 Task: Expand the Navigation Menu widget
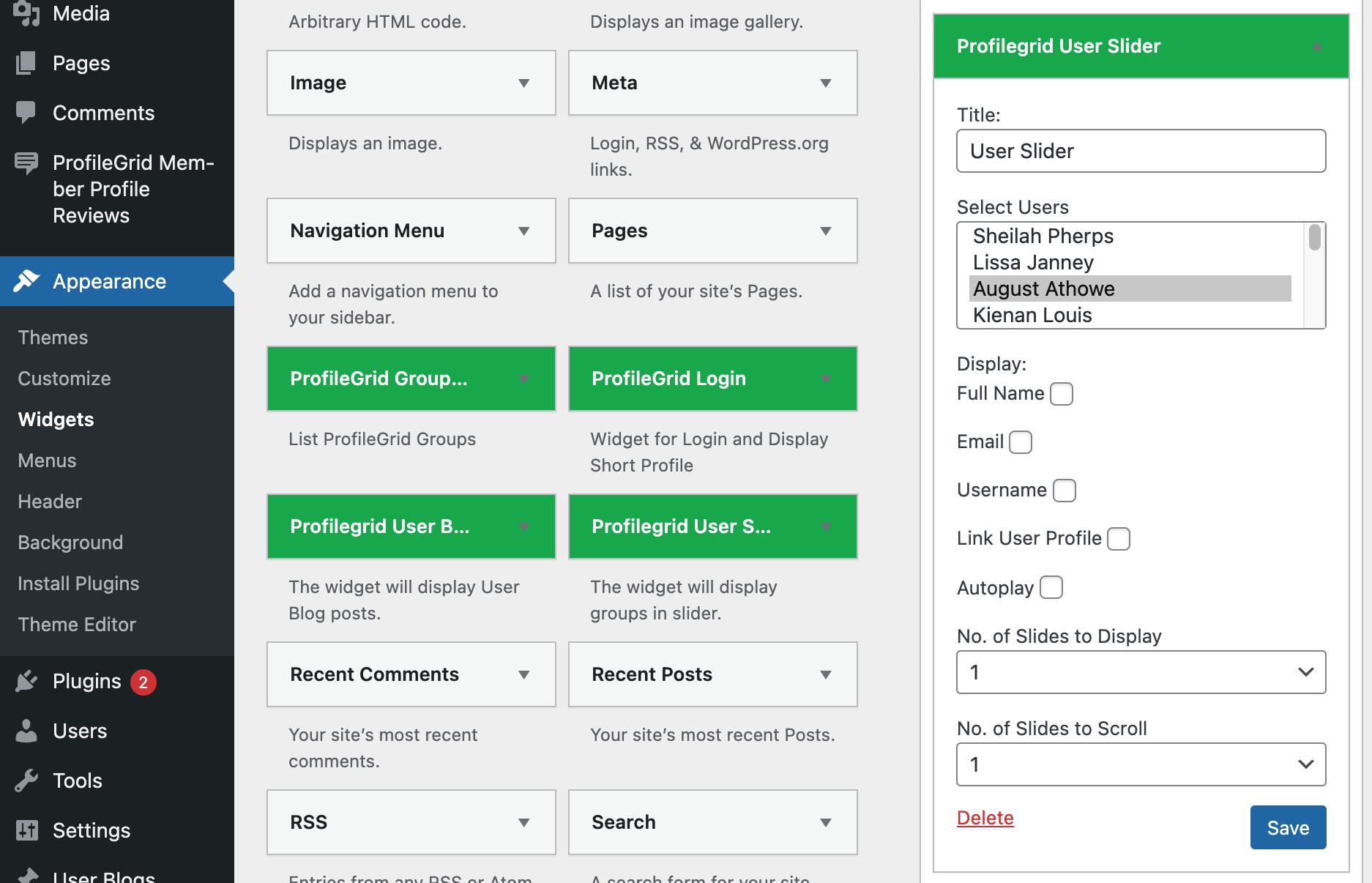(523, 231)
